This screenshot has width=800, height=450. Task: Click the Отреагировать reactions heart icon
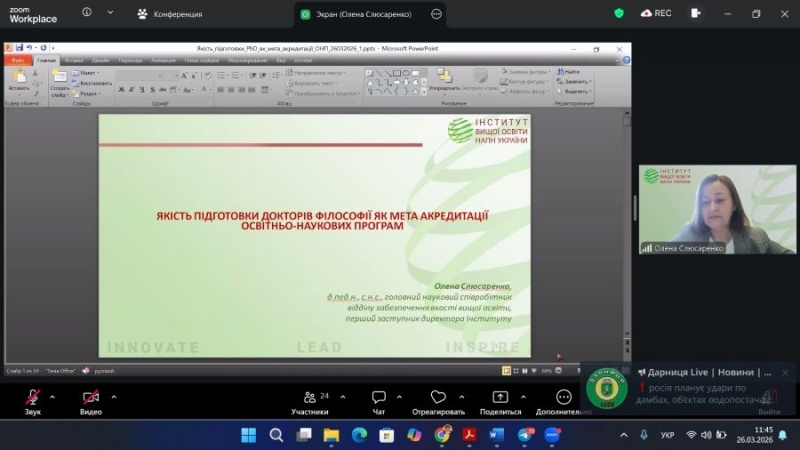[438, 398]
